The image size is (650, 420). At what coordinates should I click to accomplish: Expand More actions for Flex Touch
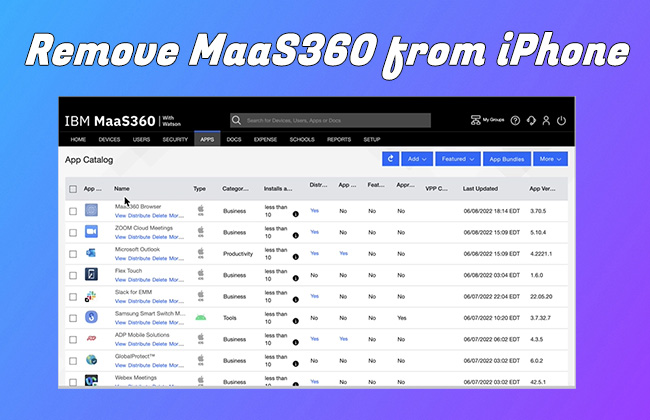pyautogui.click(x=176, y=280)
